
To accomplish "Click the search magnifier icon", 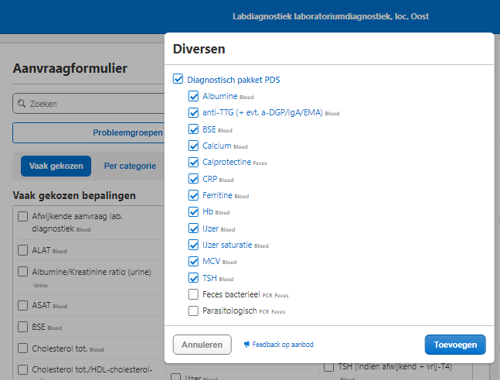I will click(x=22, y=103).
